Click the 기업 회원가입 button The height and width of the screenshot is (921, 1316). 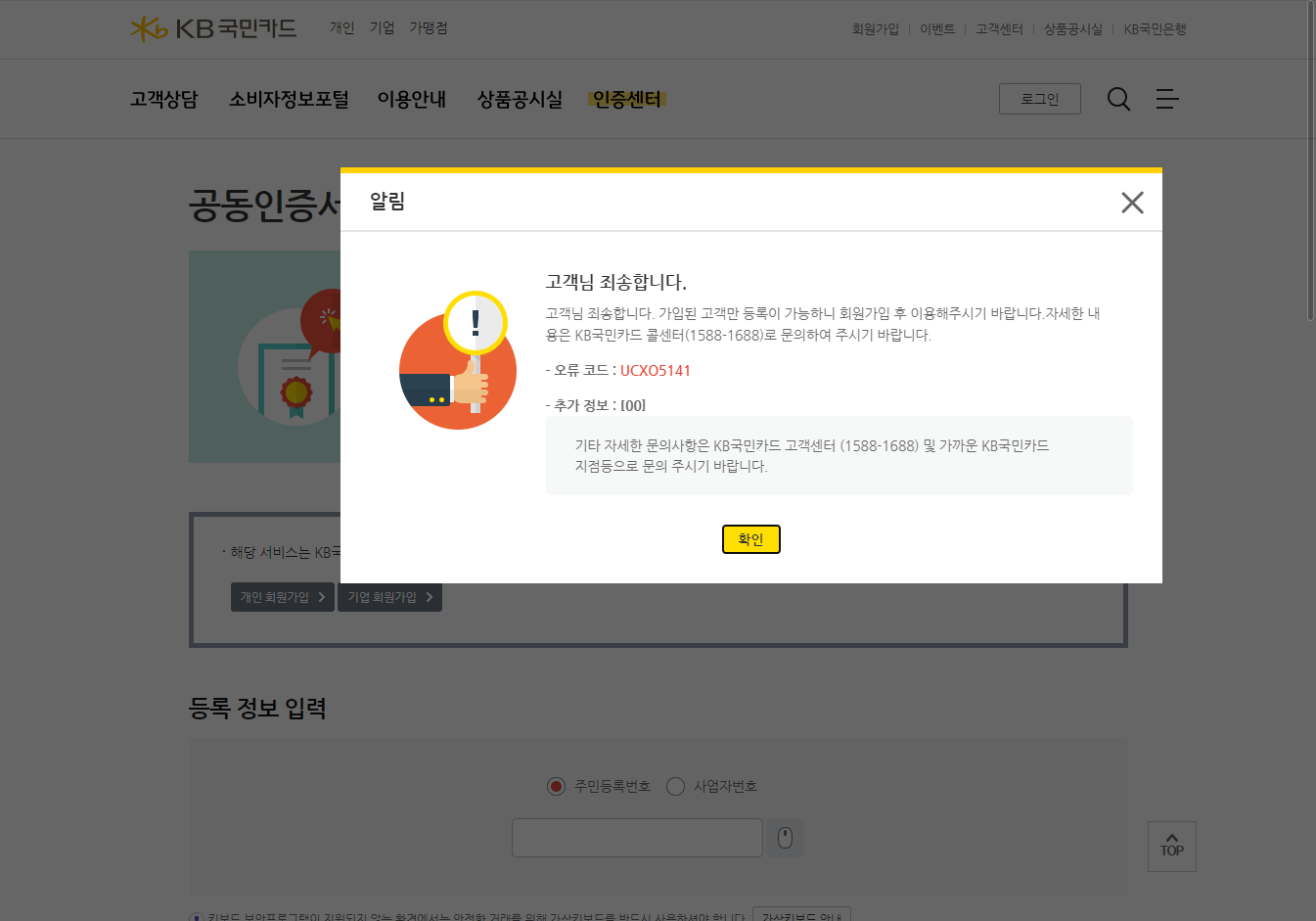(389, 597)
